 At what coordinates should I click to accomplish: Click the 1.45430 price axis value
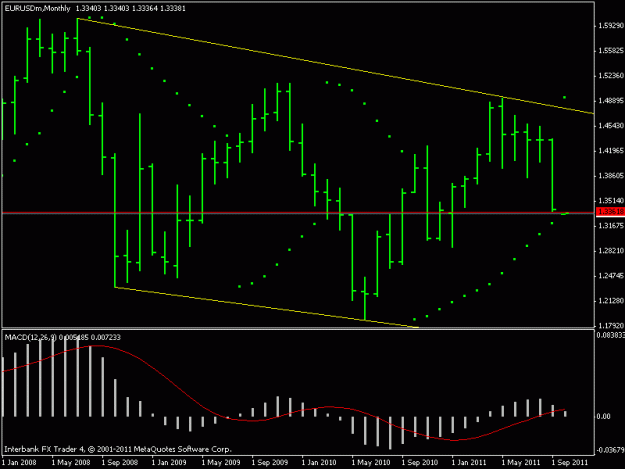tap(611, 126)
